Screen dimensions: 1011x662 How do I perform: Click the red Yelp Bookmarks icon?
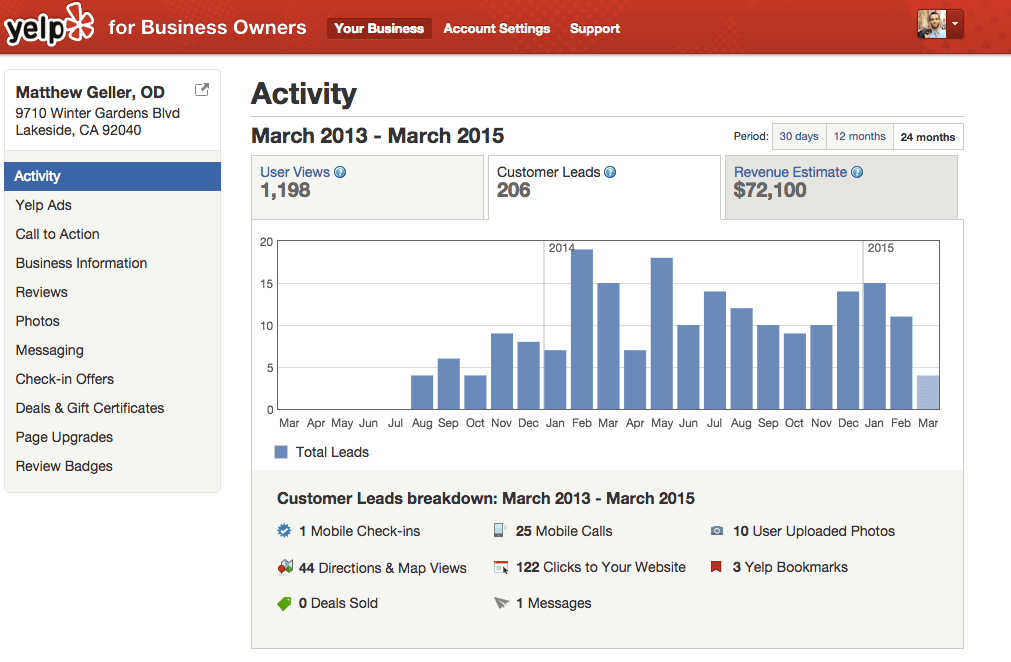(716, 567)
